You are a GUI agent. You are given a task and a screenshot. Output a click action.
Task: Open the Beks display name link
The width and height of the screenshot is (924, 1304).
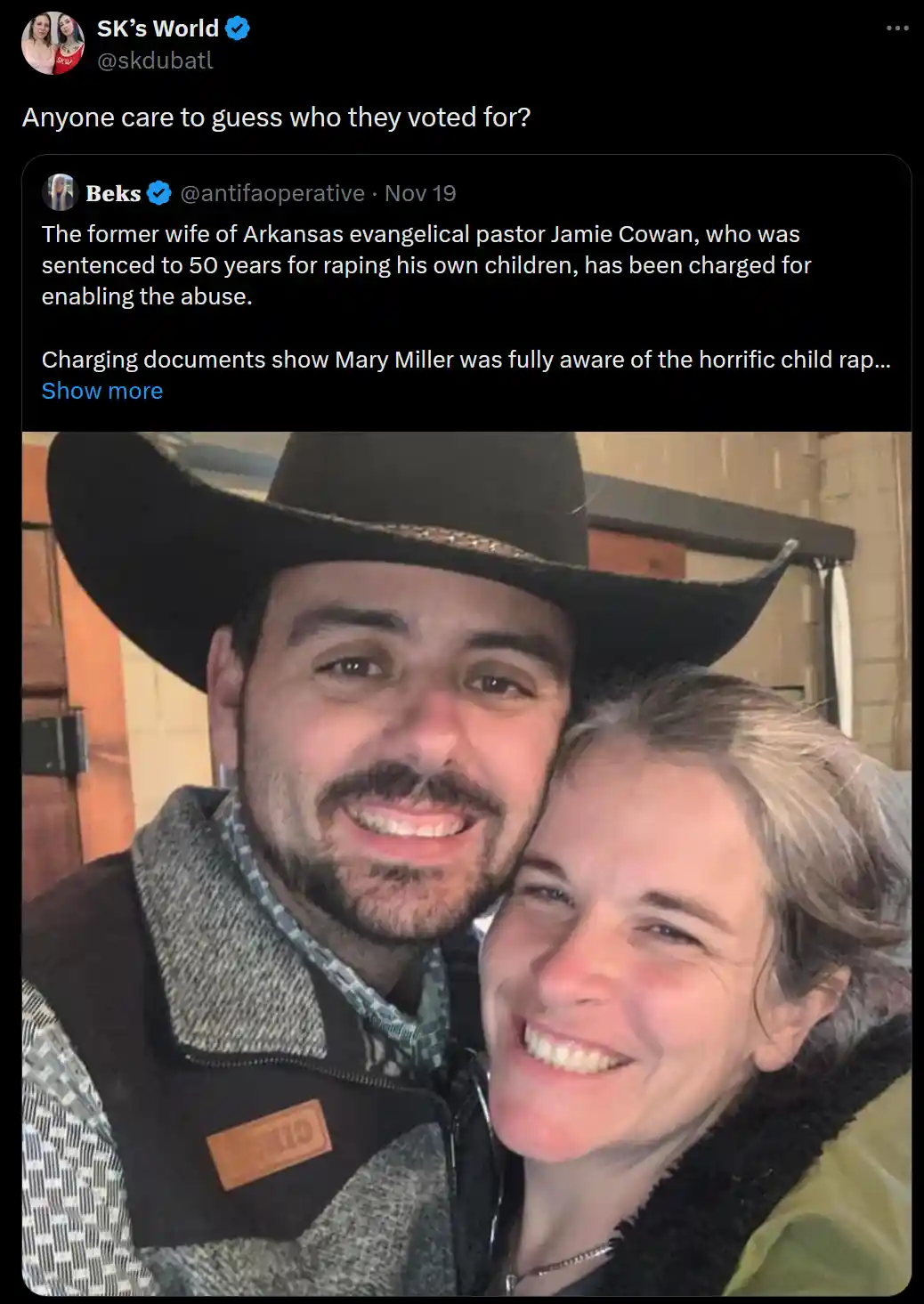pos(113,193)
